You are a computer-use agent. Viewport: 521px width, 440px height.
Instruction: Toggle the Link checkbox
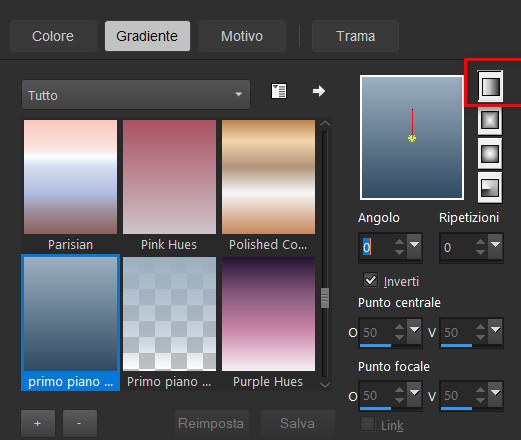tap(368, 424)
